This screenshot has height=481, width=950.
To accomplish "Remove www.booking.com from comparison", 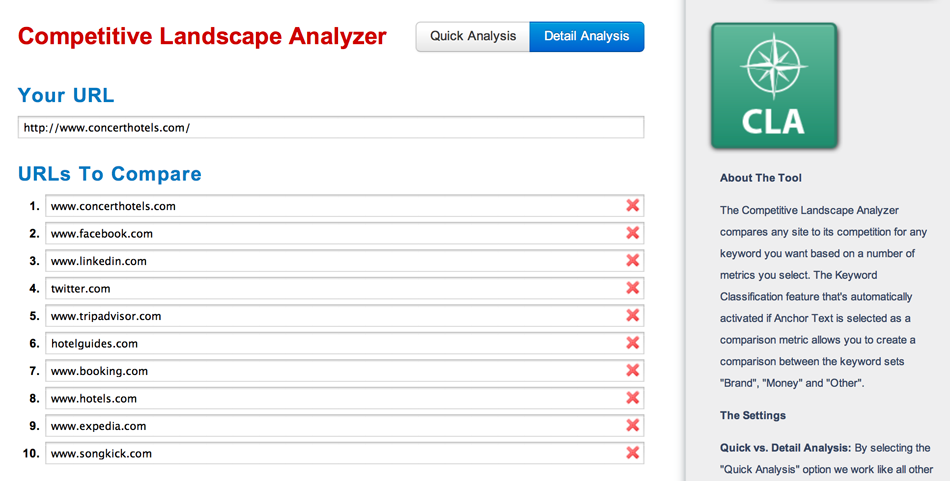I will pyautogui.click(x=633, y=370).
